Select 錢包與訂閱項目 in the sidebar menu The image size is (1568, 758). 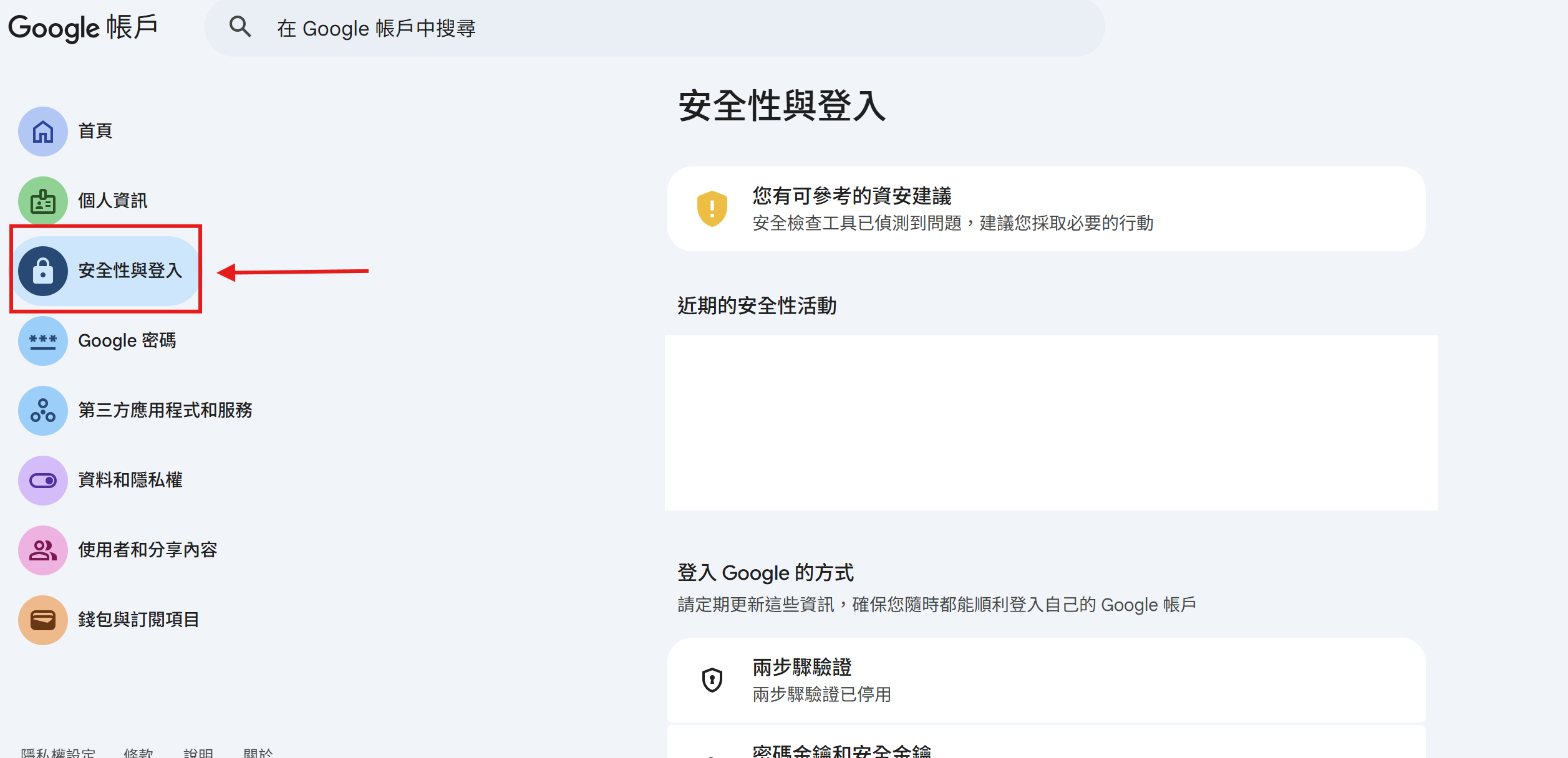pyautogui.click(x=138, y=620)
